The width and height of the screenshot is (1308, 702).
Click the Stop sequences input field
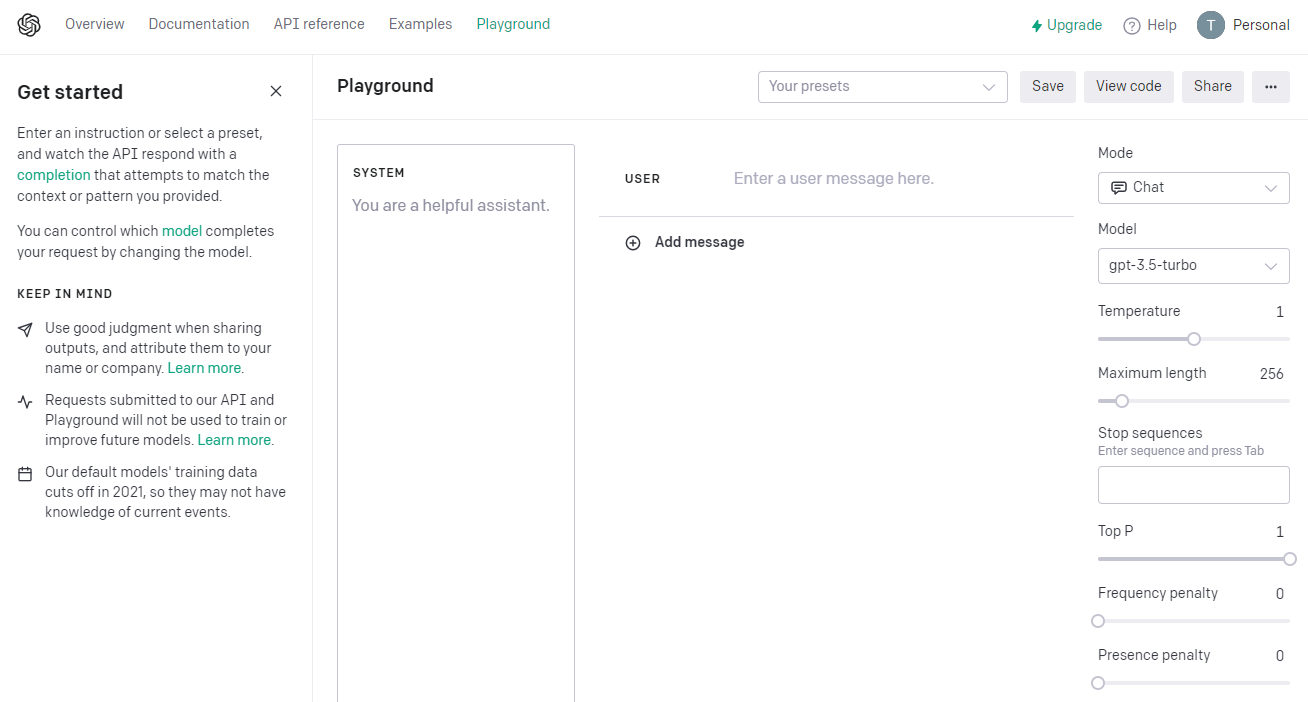pos(1193,485)
